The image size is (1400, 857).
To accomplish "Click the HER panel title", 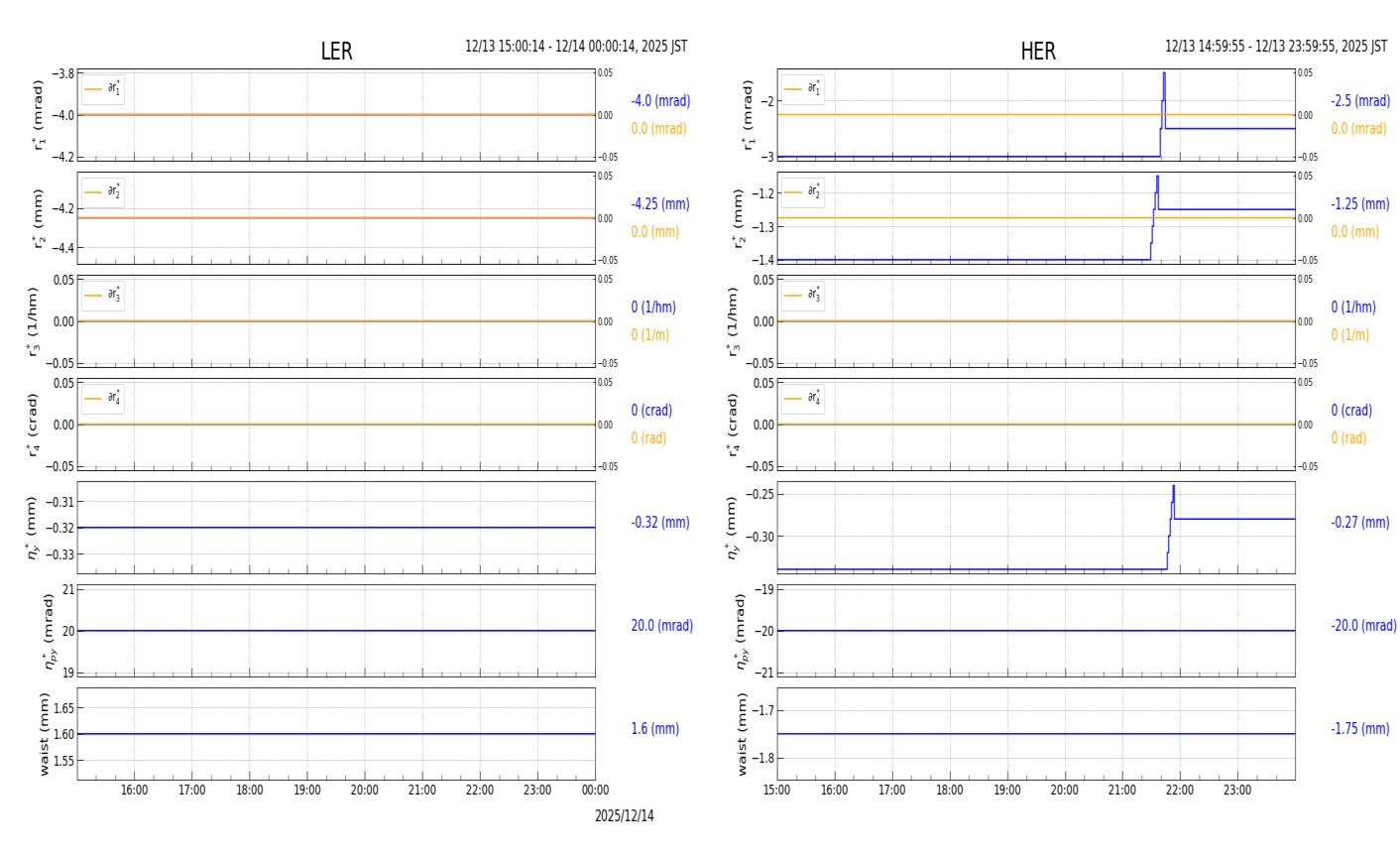I will [1037, 52].
